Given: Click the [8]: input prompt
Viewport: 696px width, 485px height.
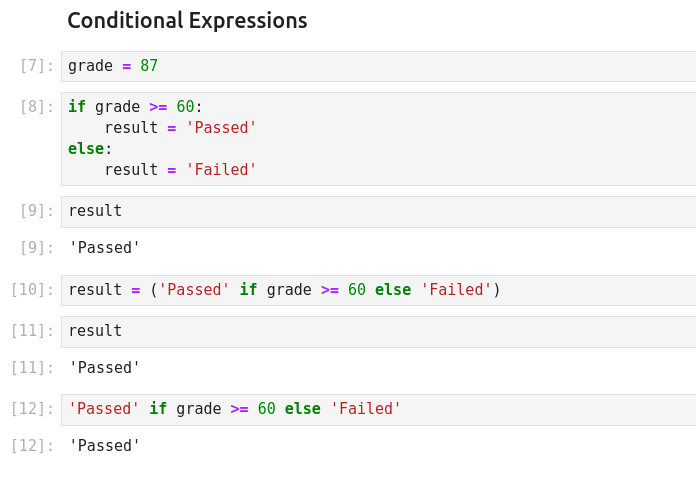Looking at the screenshot, I should point(37,107).
